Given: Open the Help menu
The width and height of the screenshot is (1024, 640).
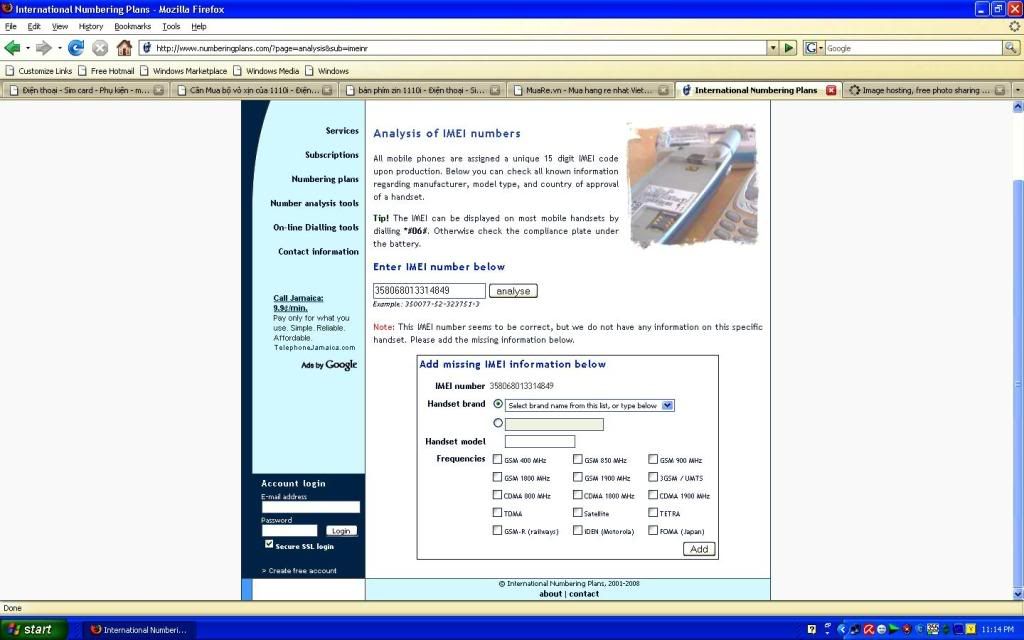Looking at the screenshot, I should pyautogui.click(x=199, y=26).
